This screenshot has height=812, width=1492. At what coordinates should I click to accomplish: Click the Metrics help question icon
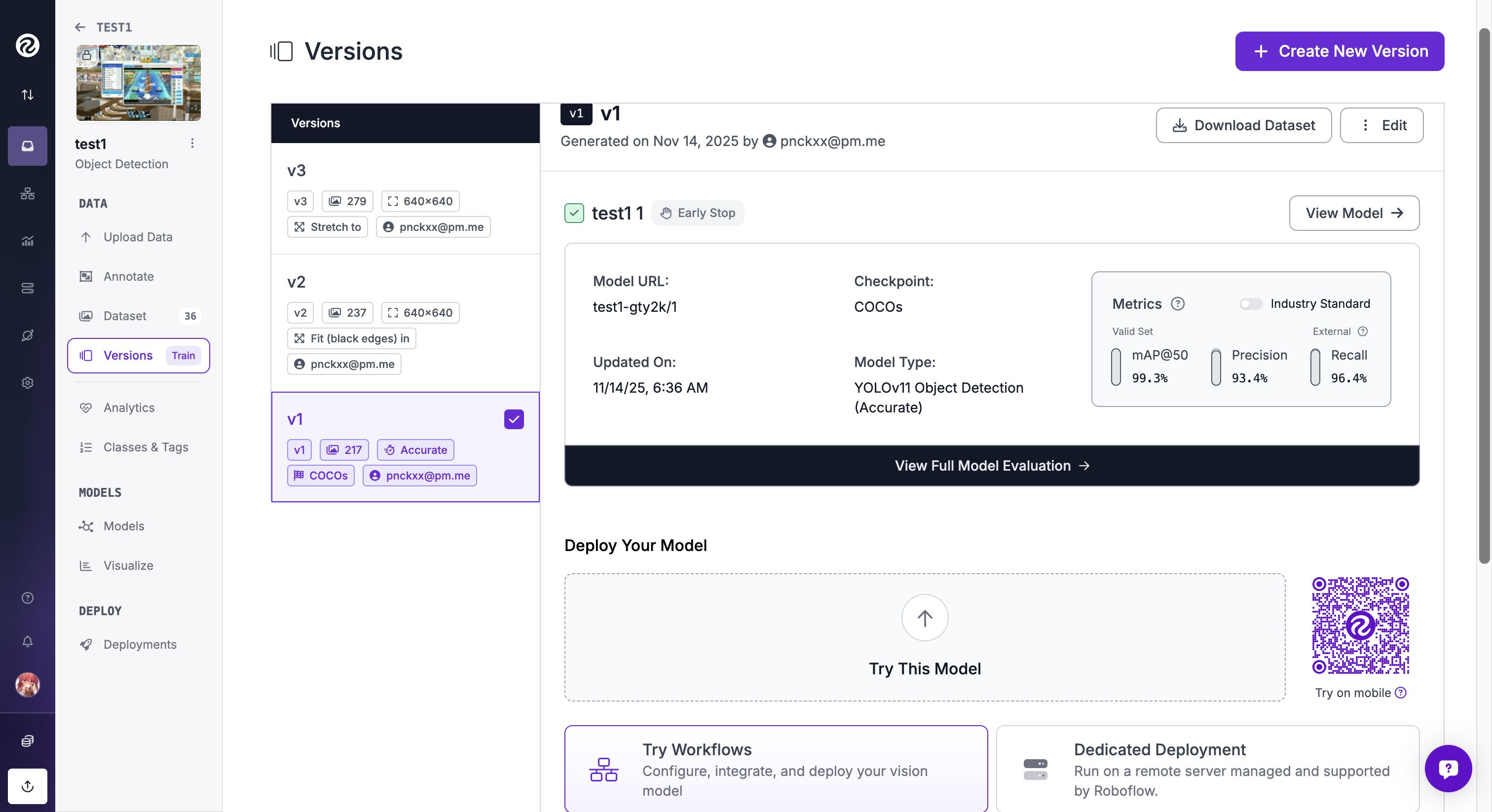(x=1178, y=304)
